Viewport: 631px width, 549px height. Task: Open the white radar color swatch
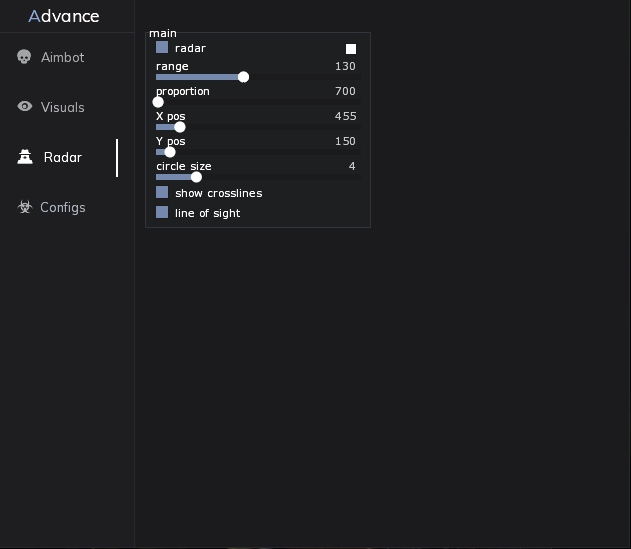(x=351, y=48)
